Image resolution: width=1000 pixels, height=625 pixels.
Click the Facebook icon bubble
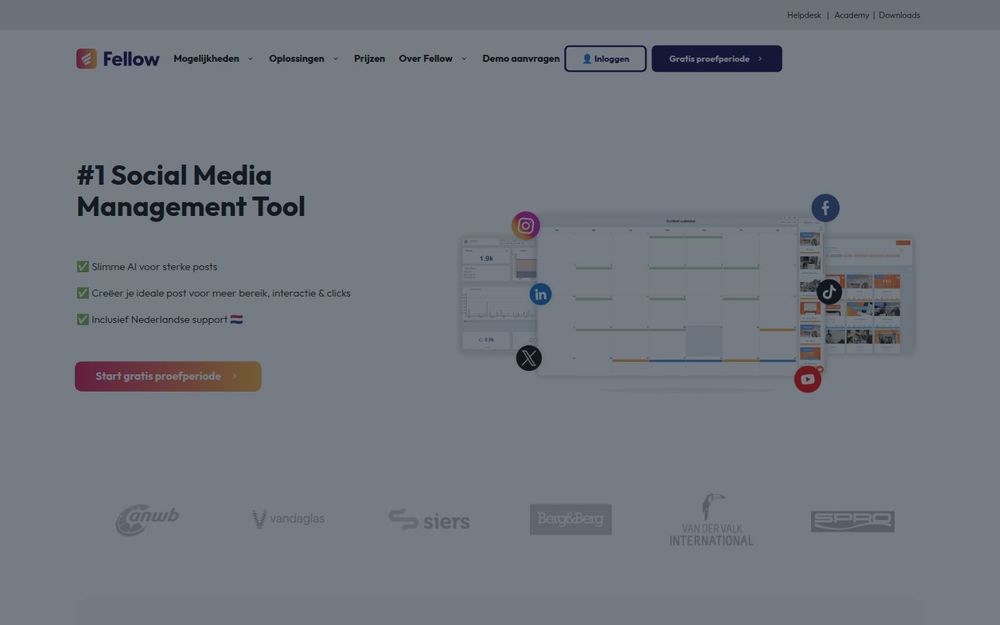coord(825,208)
